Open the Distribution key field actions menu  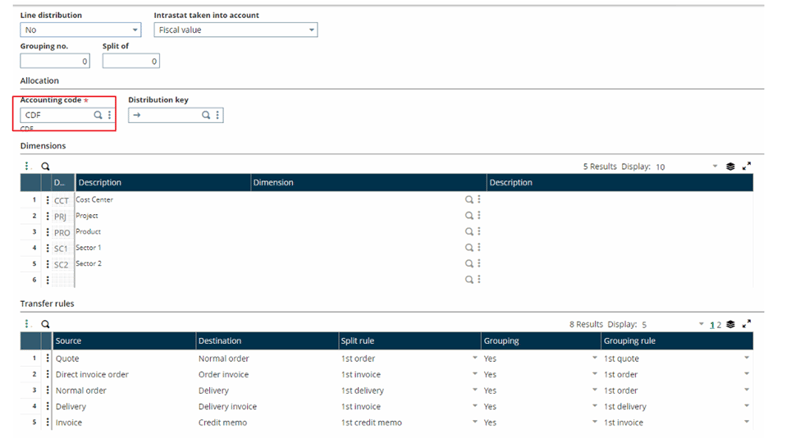(217, 115)
